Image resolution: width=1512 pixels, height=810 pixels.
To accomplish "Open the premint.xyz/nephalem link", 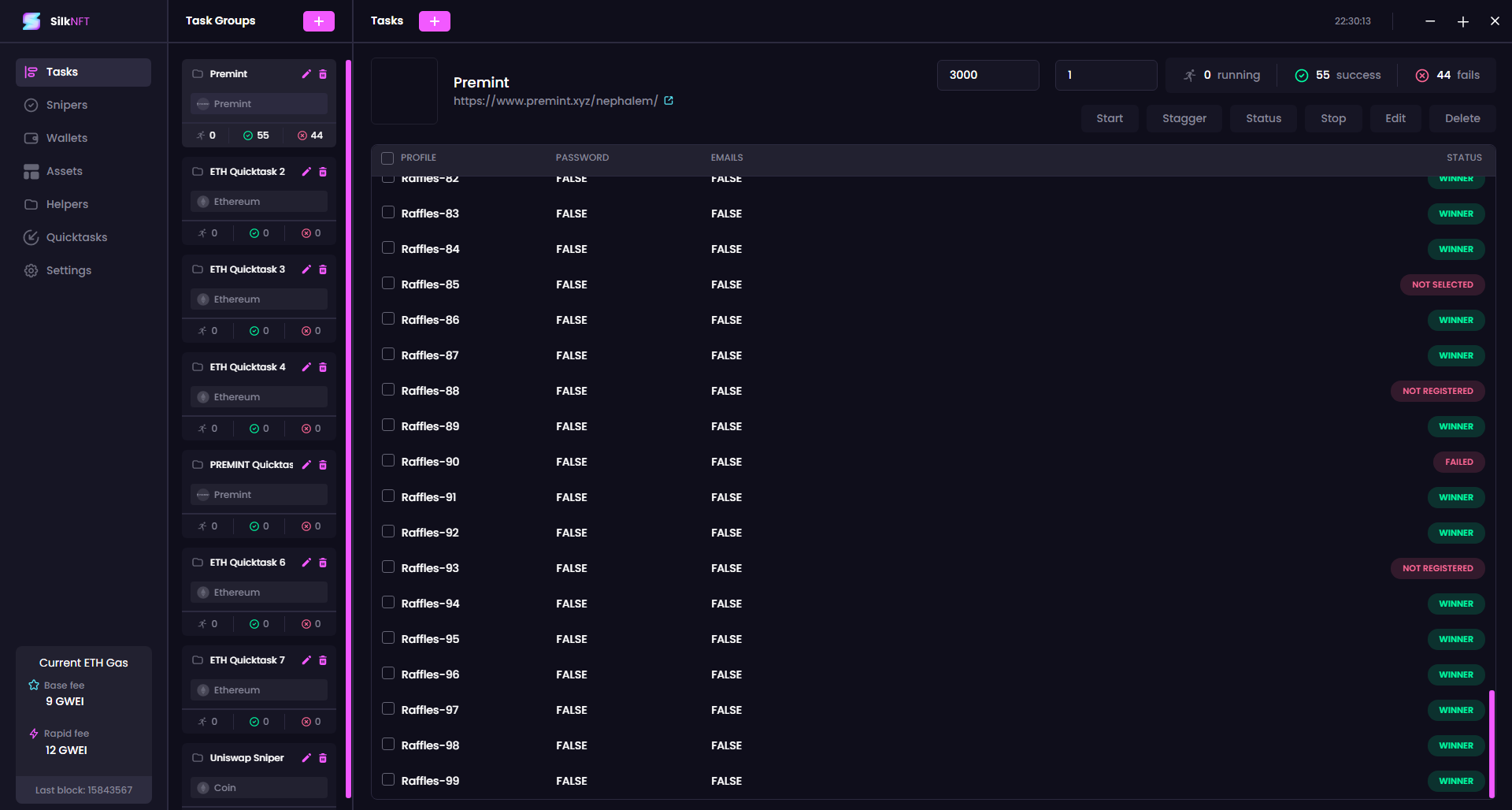I will (555, 101).
